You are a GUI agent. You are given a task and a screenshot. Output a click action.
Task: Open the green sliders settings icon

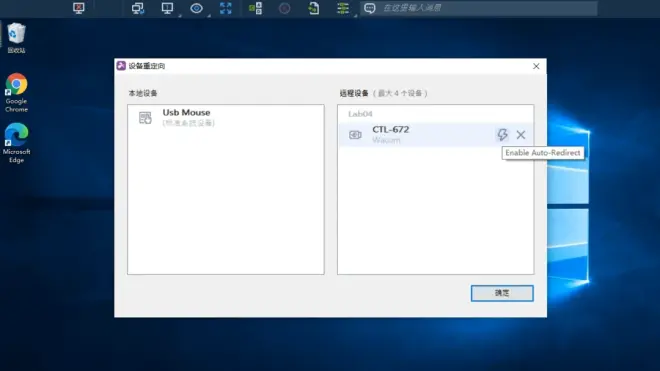coord(343,8)
